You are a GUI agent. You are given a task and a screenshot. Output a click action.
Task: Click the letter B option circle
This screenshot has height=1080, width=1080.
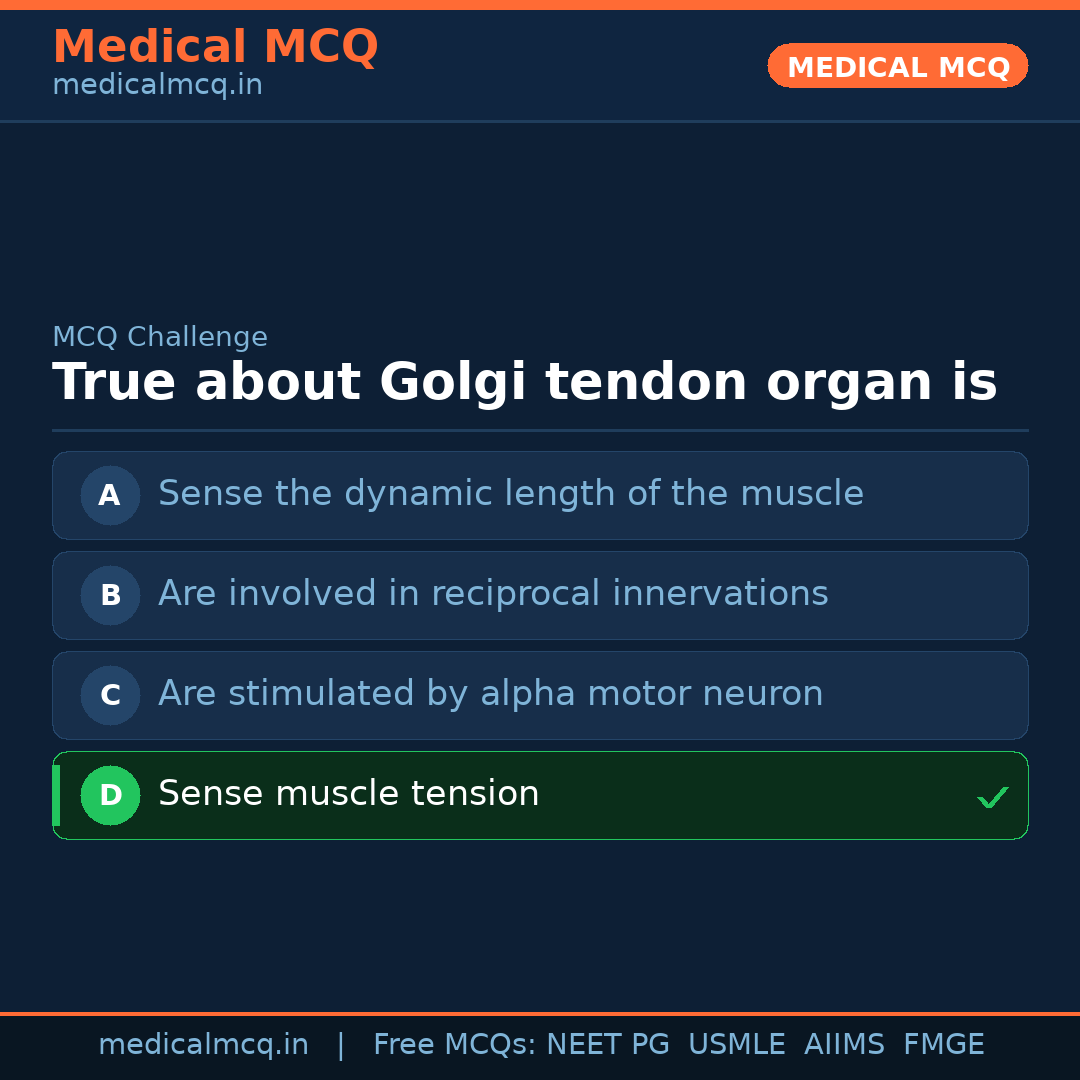click(110, 595)
